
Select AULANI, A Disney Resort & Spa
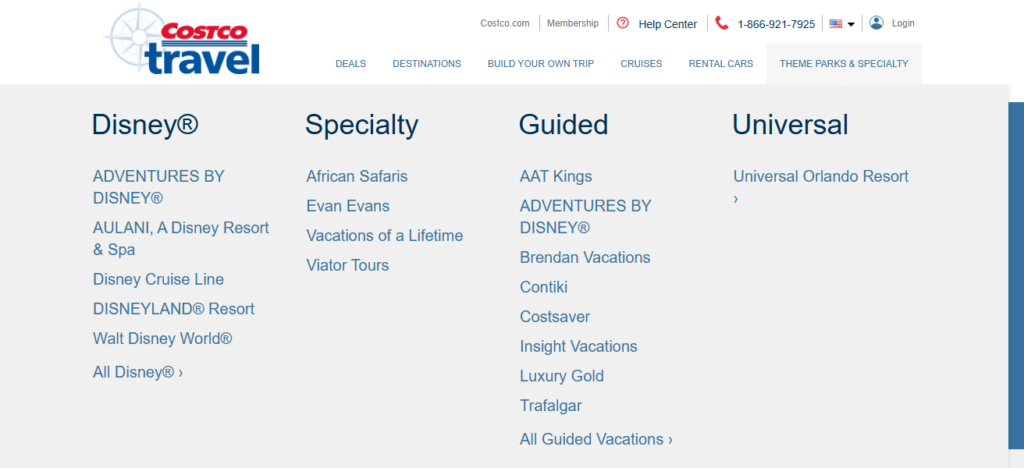pyautogui.click(x=181, y=238)
